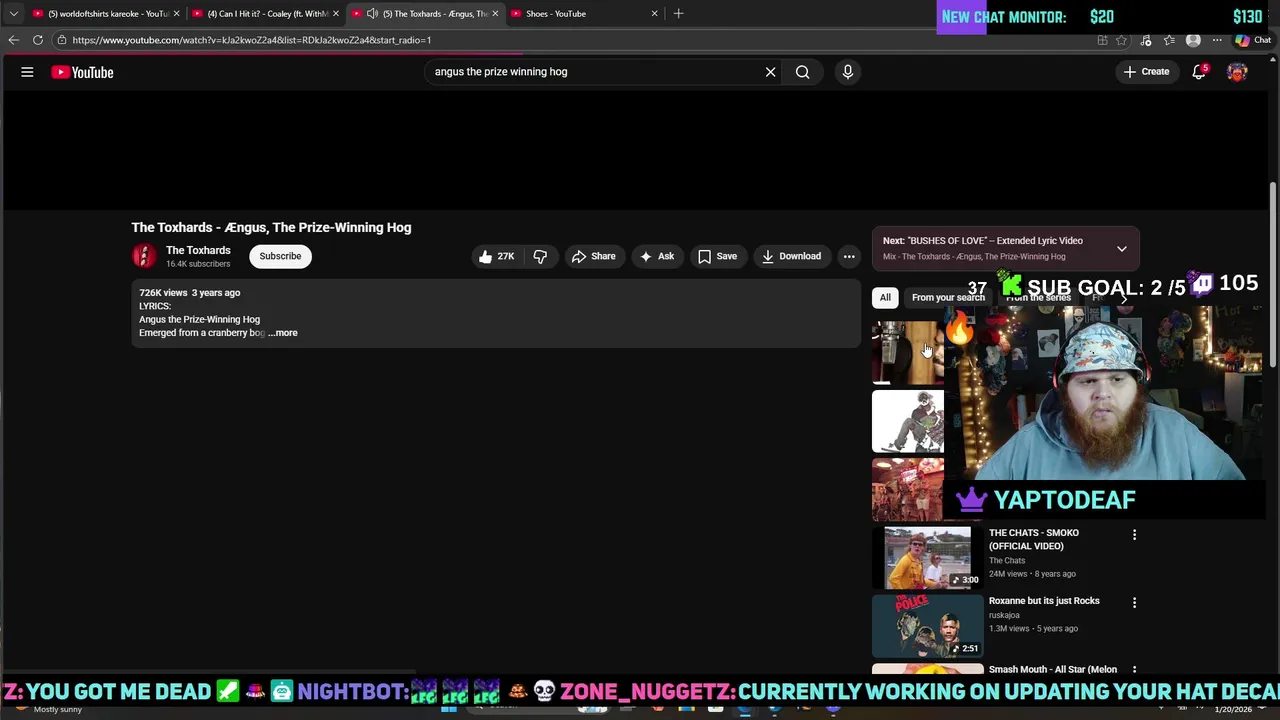1280x720 pixels.
Task: Click the magnifier search button
Action: click(x=802, y=72)
